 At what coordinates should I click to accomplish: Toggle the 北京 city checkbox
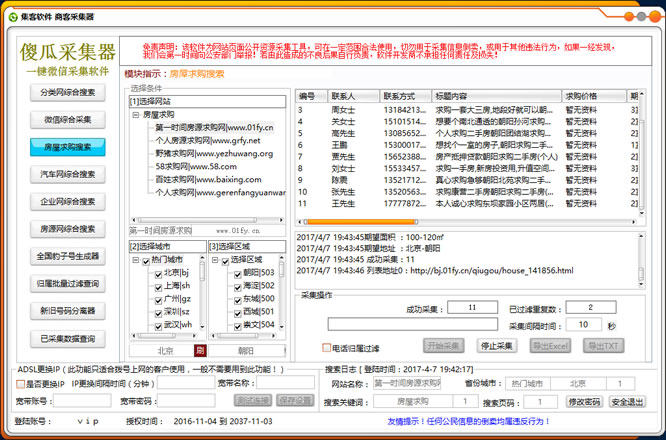(158, 272)
